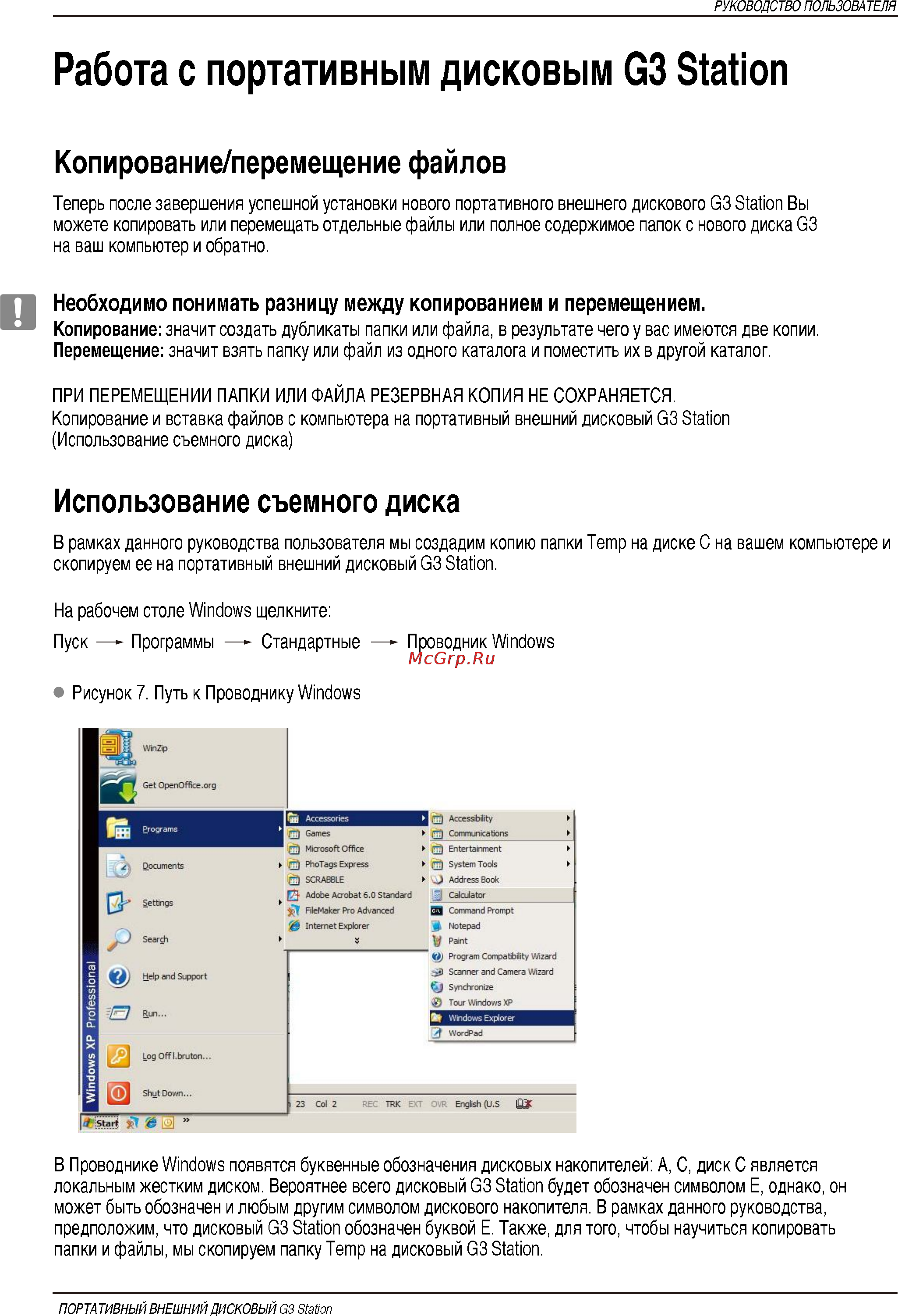
Task: Click the red Shut Down icon
Action: pos(119,1093)
